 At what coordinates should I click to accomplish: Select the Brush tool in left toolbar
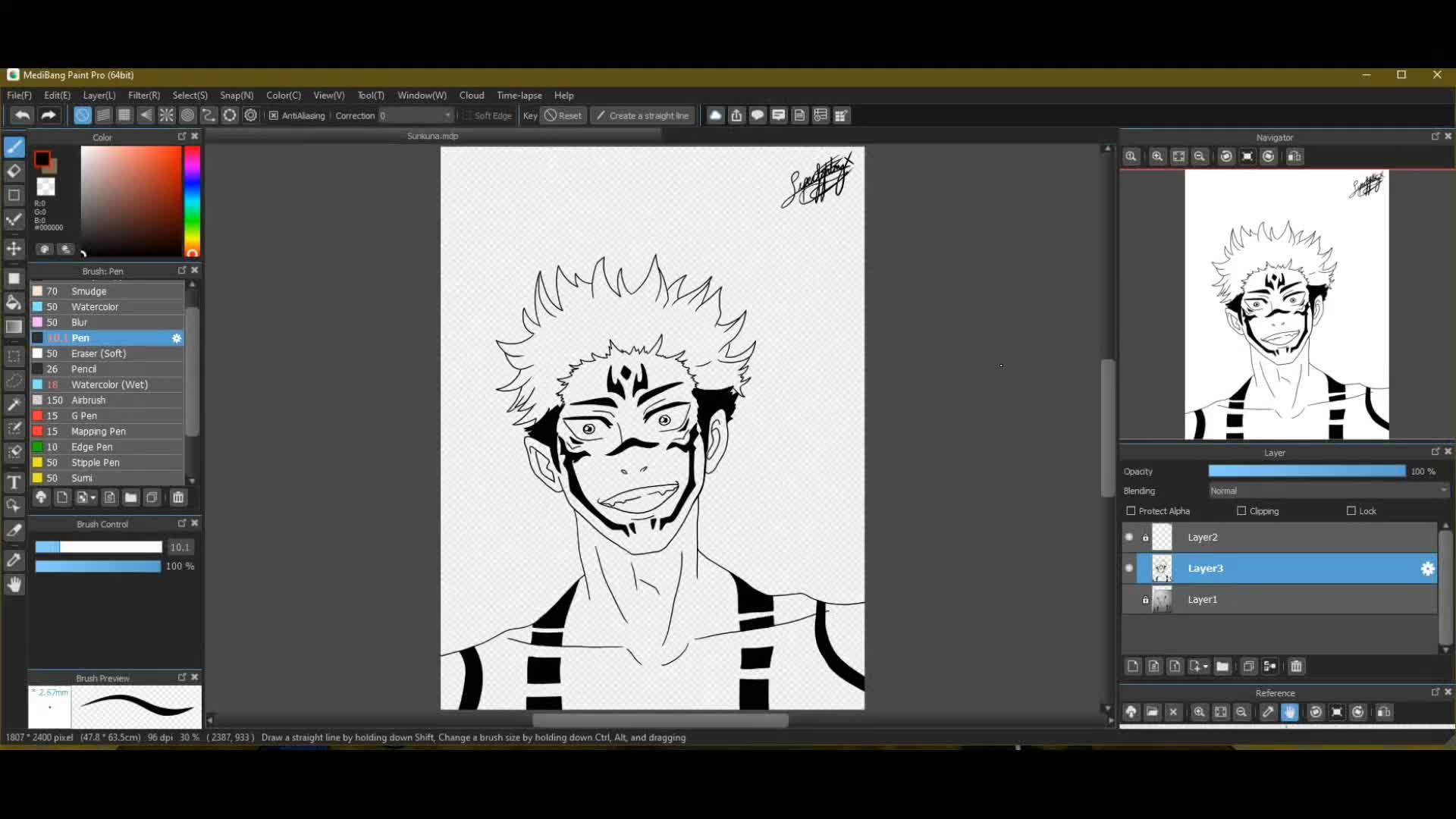pos(14,147)
